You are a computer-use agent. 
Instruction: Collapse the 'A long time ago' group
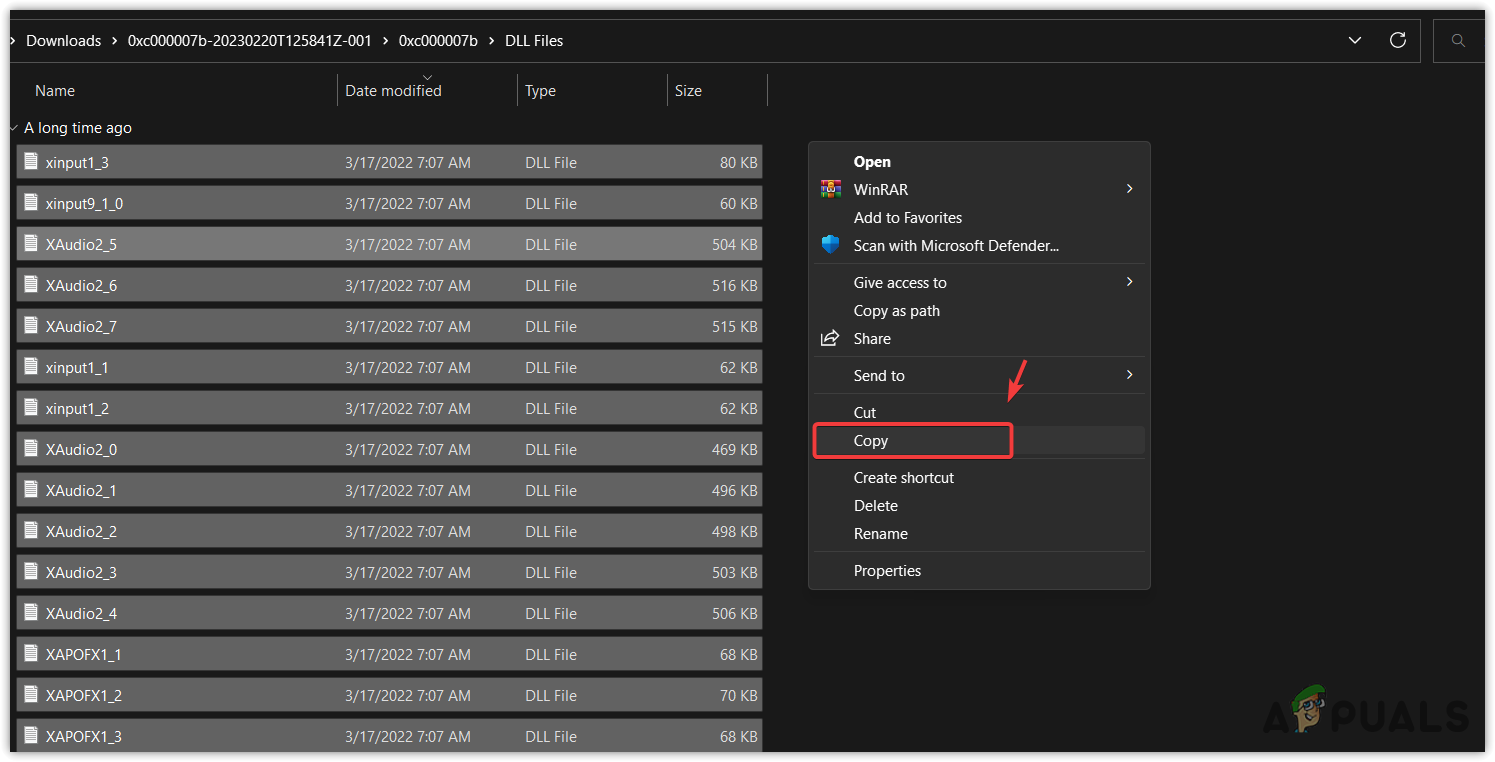pyautogui.click(x=13, y=127)
